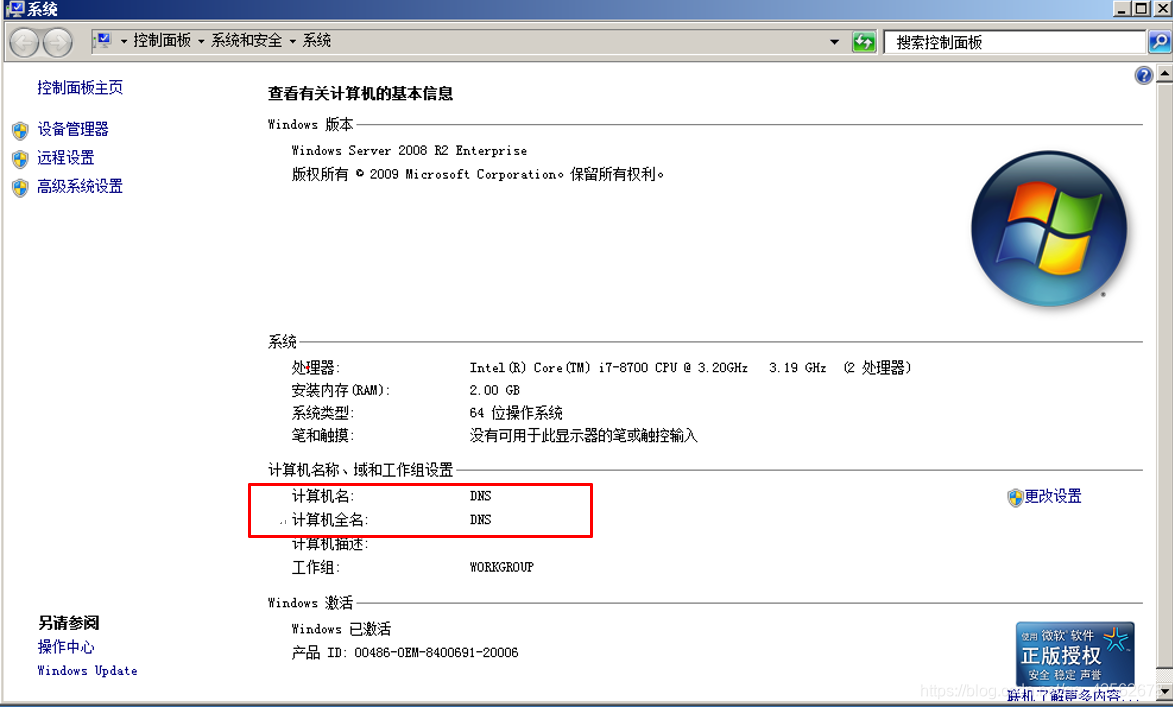Screen dimensions: 1173x709
Task: Open the address bar history dropdown
Action: point(835,42)
